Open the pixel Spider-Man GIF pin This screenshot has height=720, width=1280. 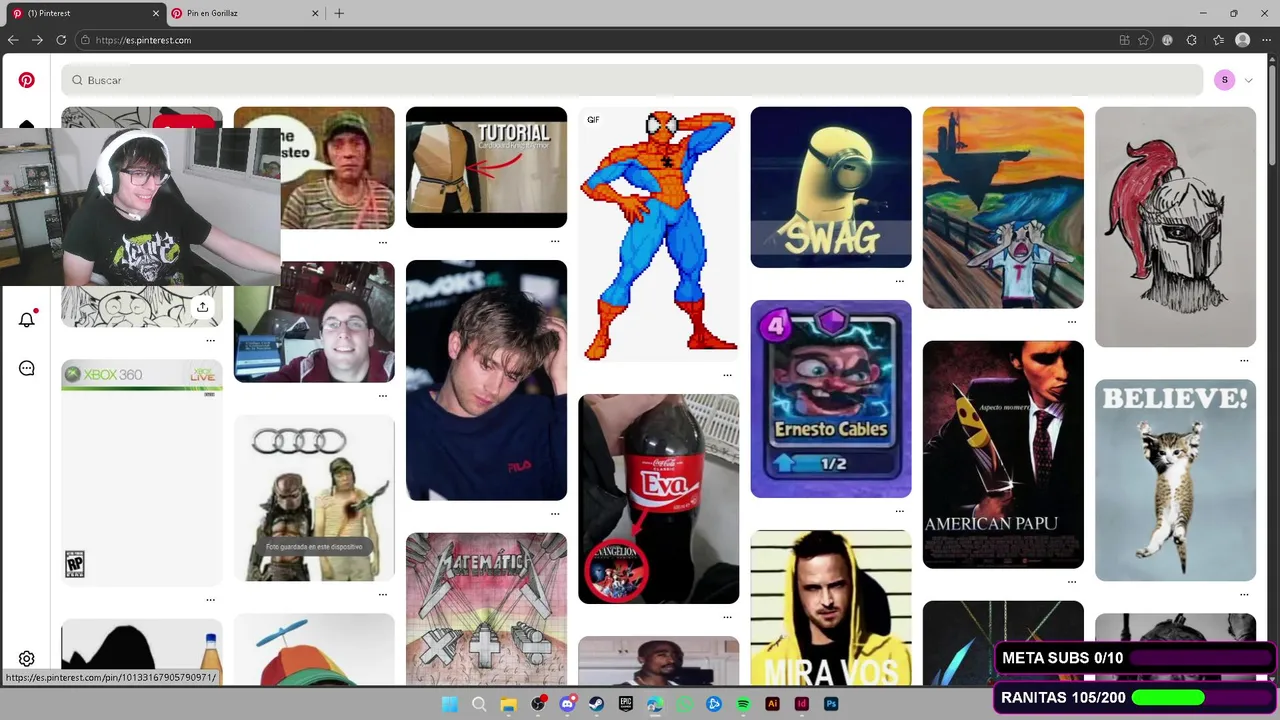[x=659, y=234]
